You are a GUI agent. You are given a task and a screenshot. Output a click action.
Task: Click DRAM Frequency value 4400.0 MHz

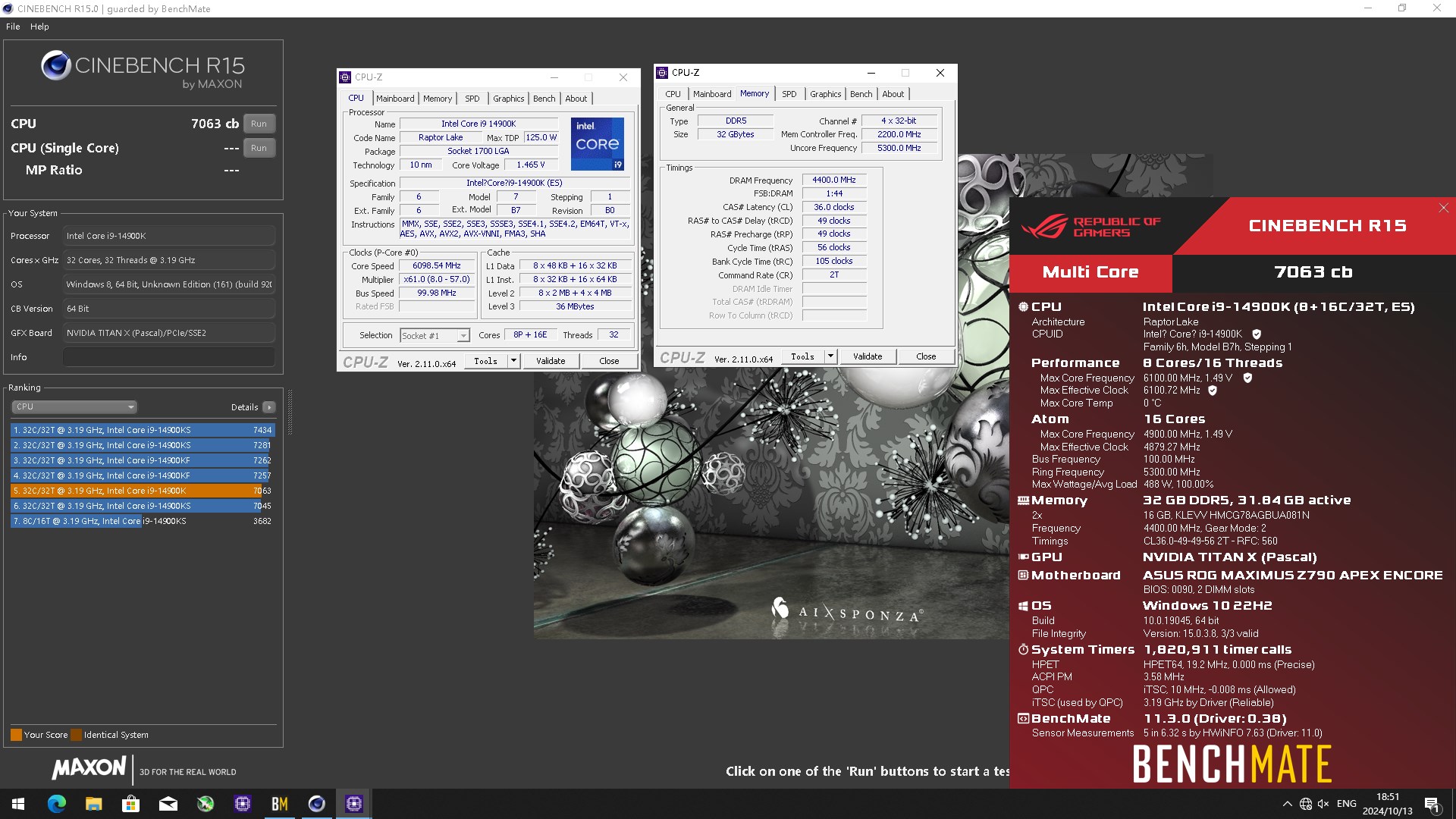[x=833, y=180]
